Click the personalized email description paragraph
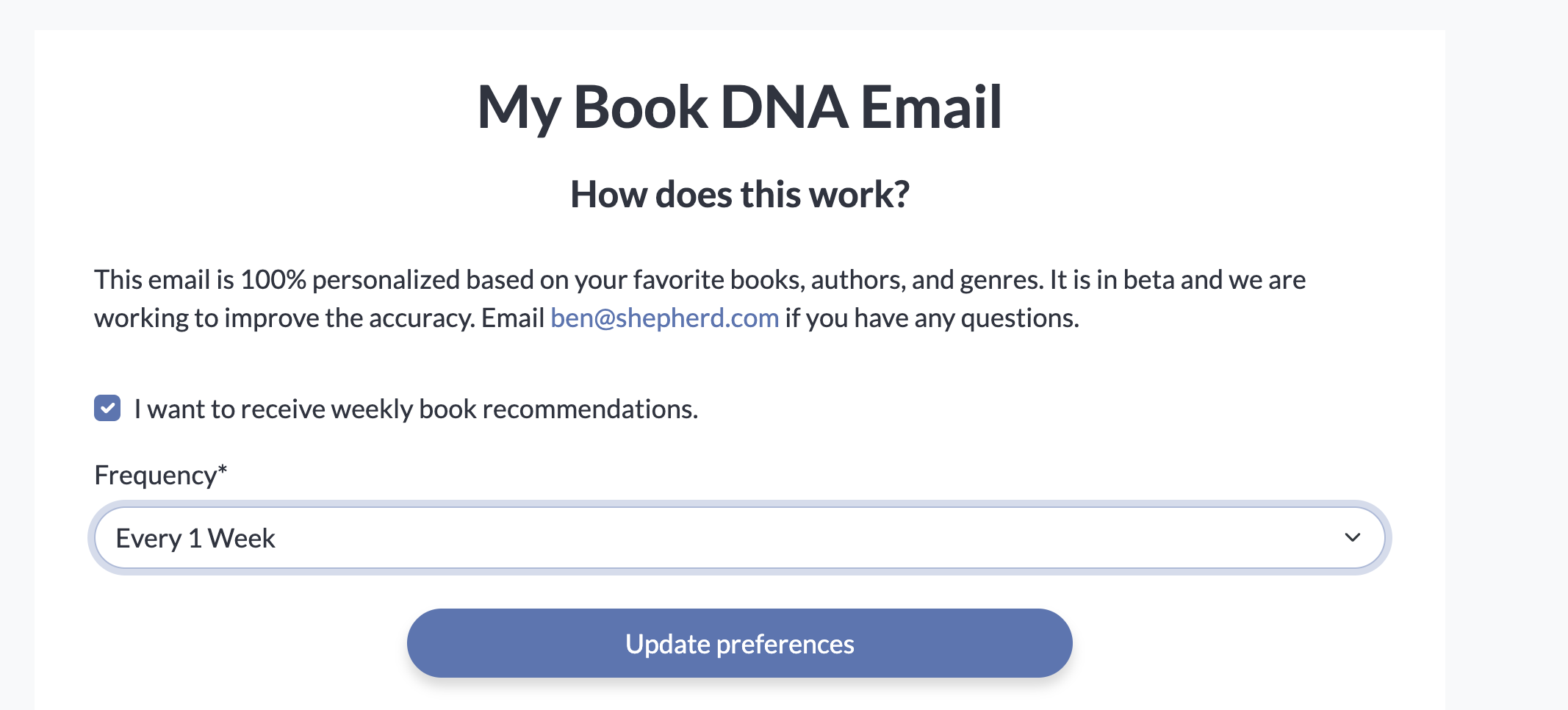The image size is (1568, 710). point(698,280)
